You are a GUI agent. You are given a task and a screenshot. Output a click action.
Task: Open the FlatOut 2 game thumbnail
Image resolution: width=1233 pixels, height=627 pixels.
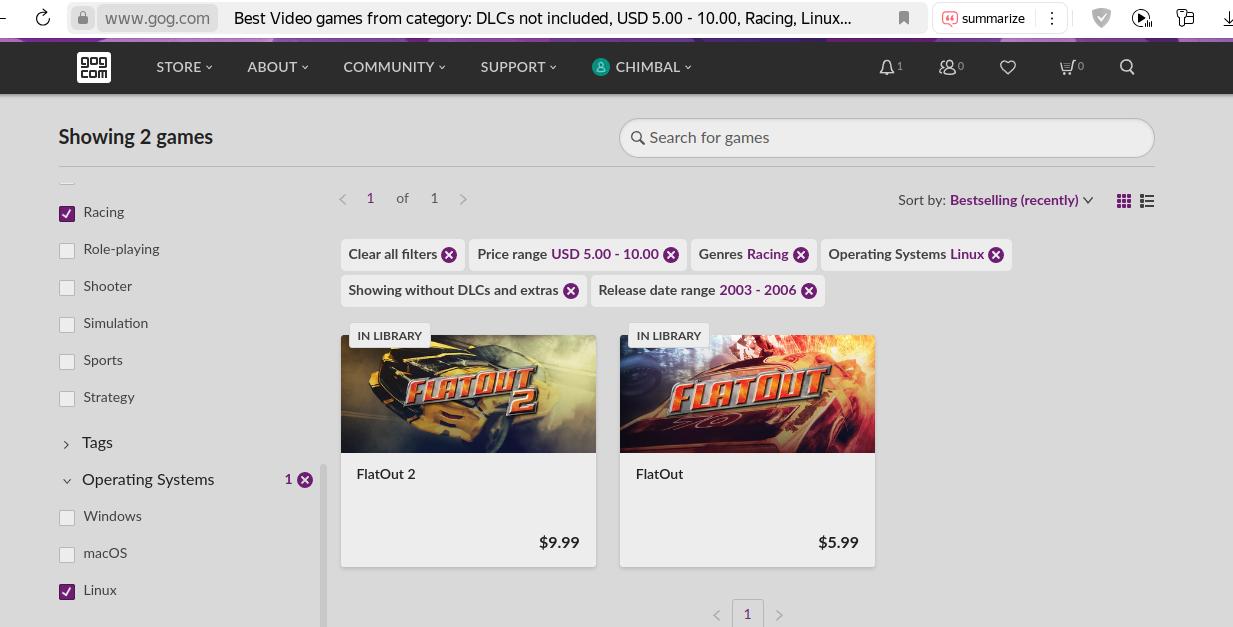coord(468,394)
